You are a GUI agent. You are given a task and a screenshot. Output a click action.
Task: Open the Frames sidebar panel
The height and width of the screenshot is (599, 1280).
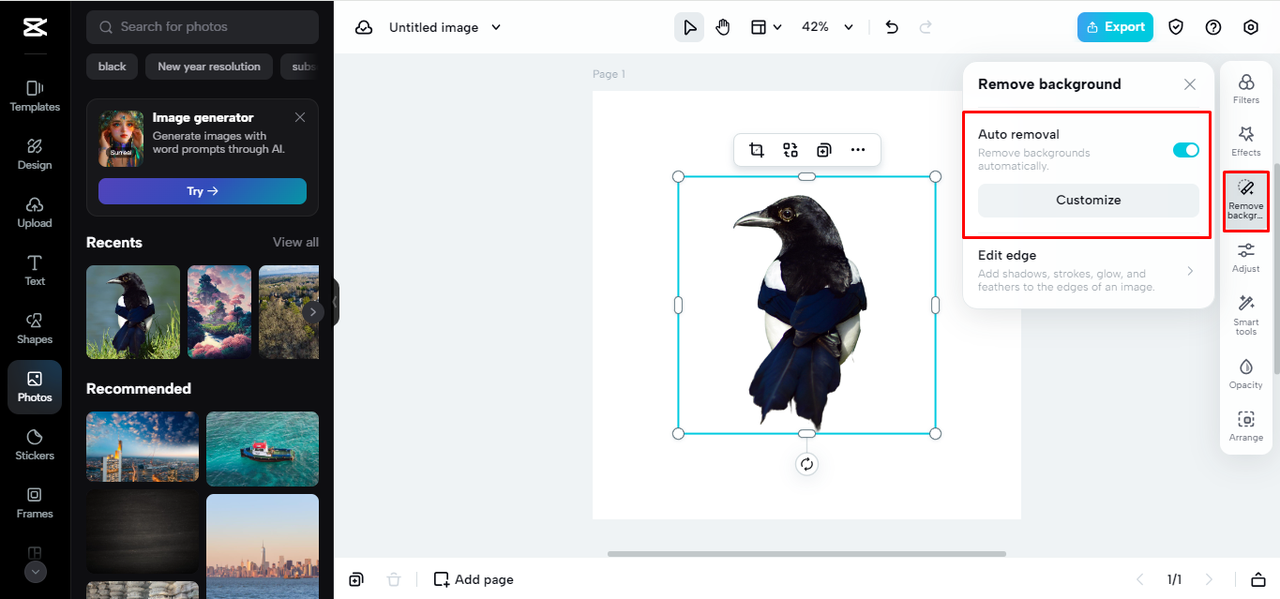[x=35, y=503]
